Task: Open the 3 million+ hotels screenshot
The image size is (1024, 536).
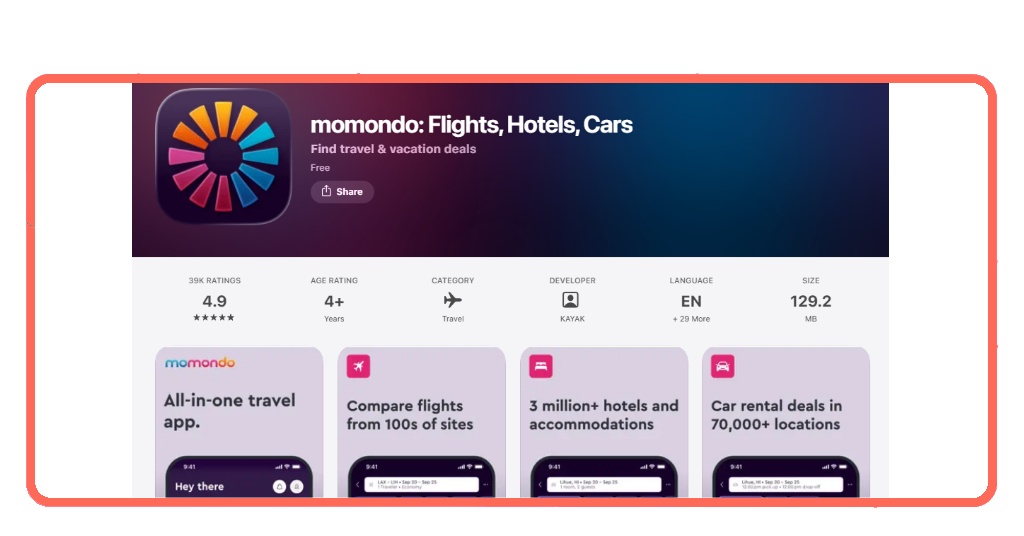Action: tap(604, 422)
